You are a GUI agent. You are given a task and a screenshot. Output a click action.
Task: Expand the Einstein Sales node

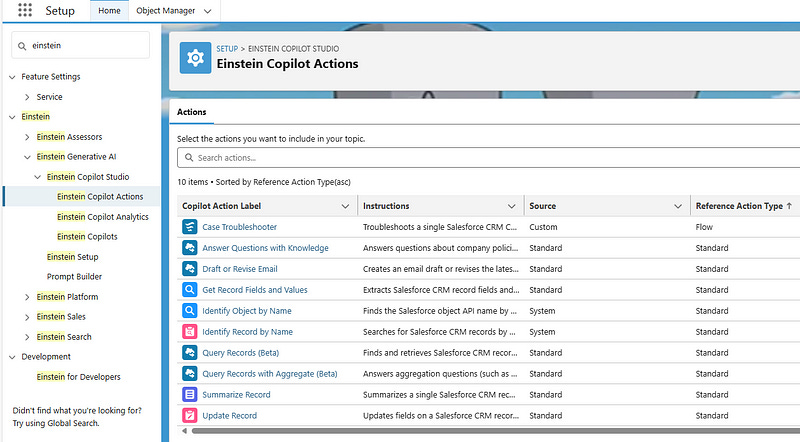tap(27, 317)
